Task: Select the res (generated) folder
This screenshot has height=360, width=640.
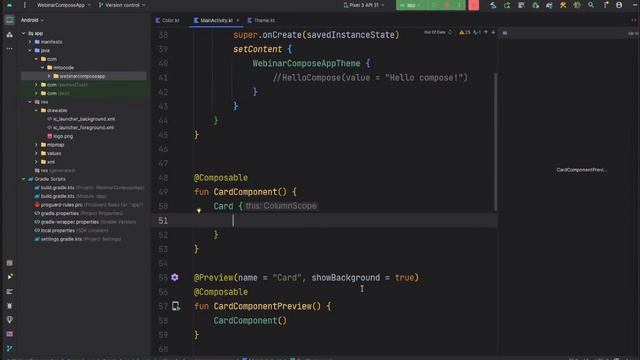Action: click(x=55, y=170)
